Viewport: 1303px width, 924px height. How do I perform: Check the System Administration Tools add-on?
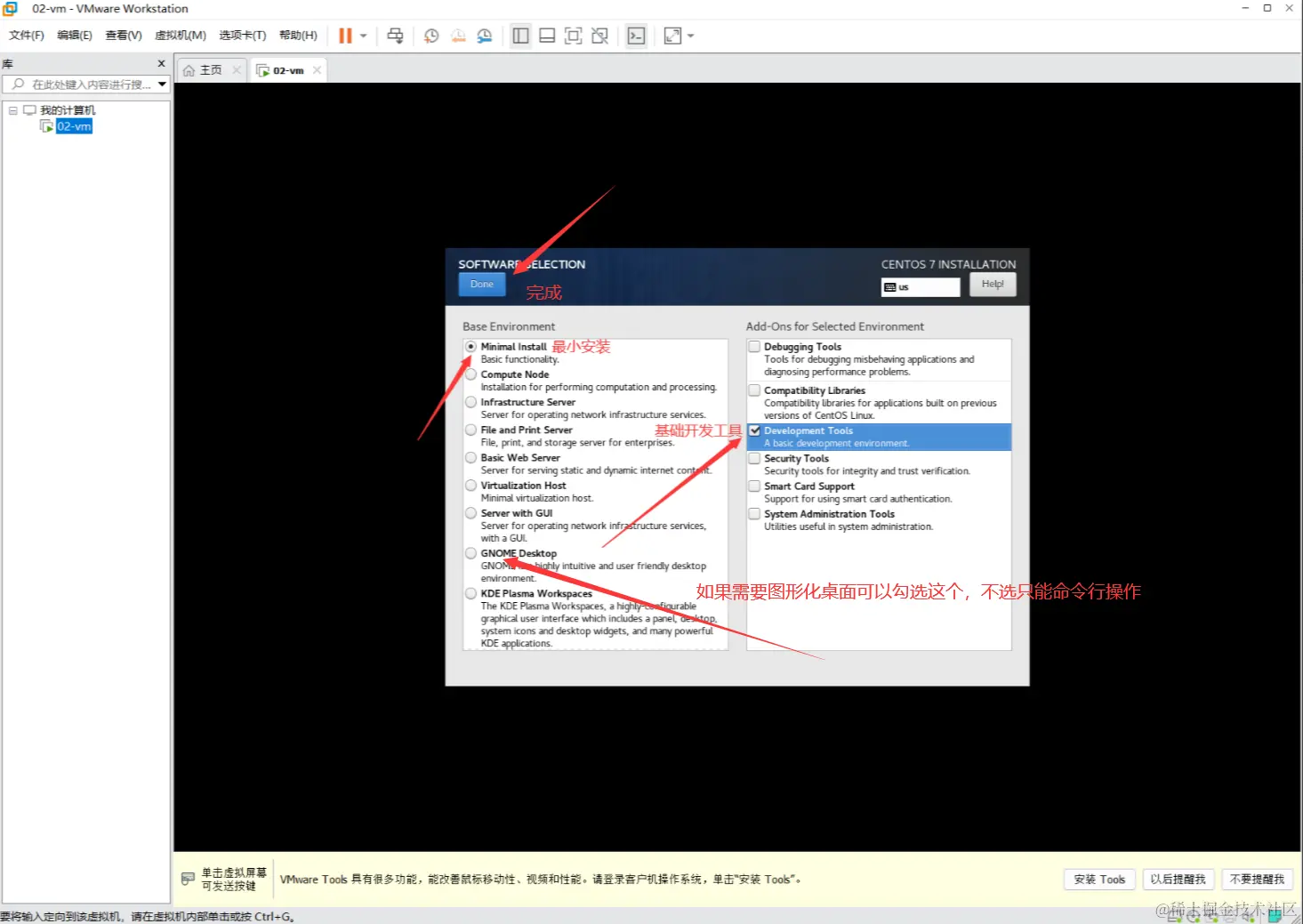(x=754, y=514)
